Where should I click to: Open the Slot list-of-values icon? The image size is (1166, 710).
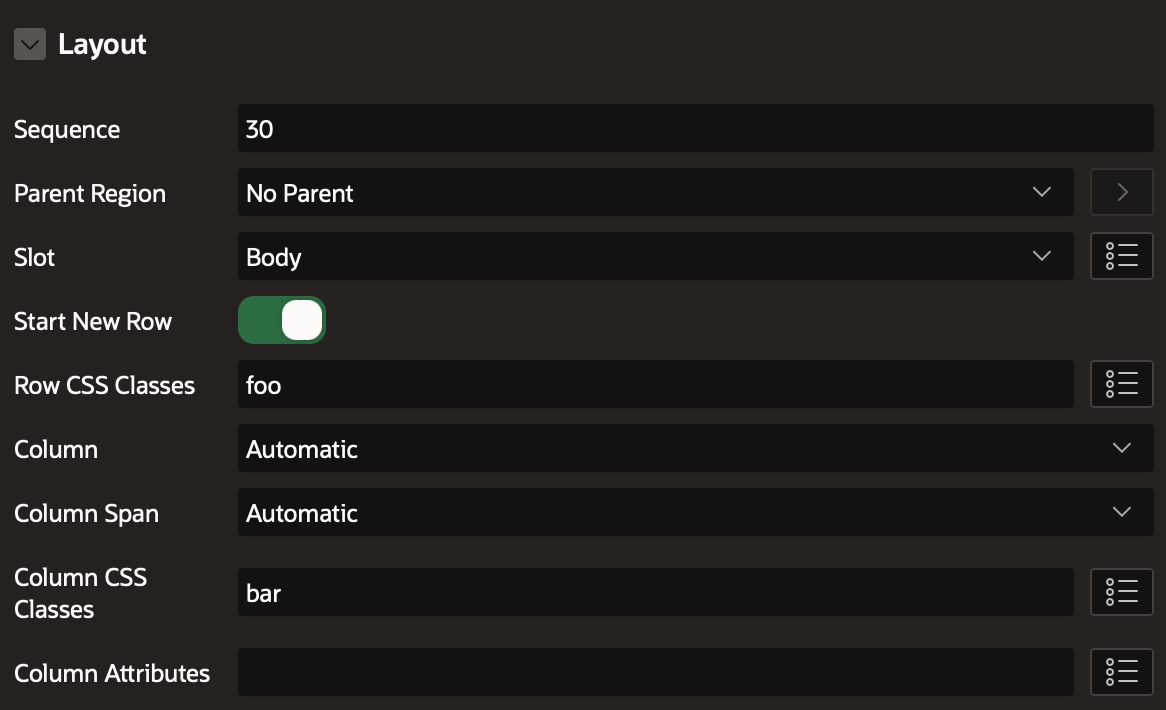(1121, 257)
